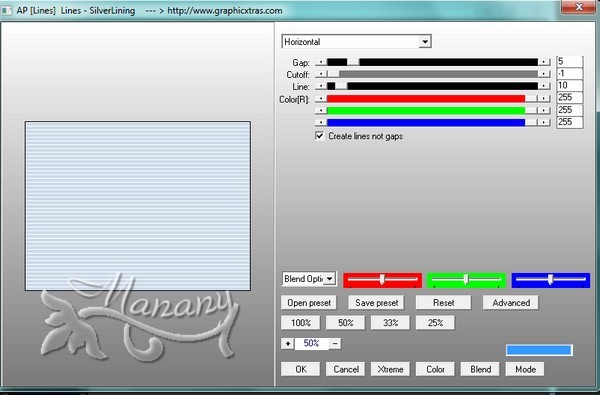Click the red blend slider handle

(382, 280)
